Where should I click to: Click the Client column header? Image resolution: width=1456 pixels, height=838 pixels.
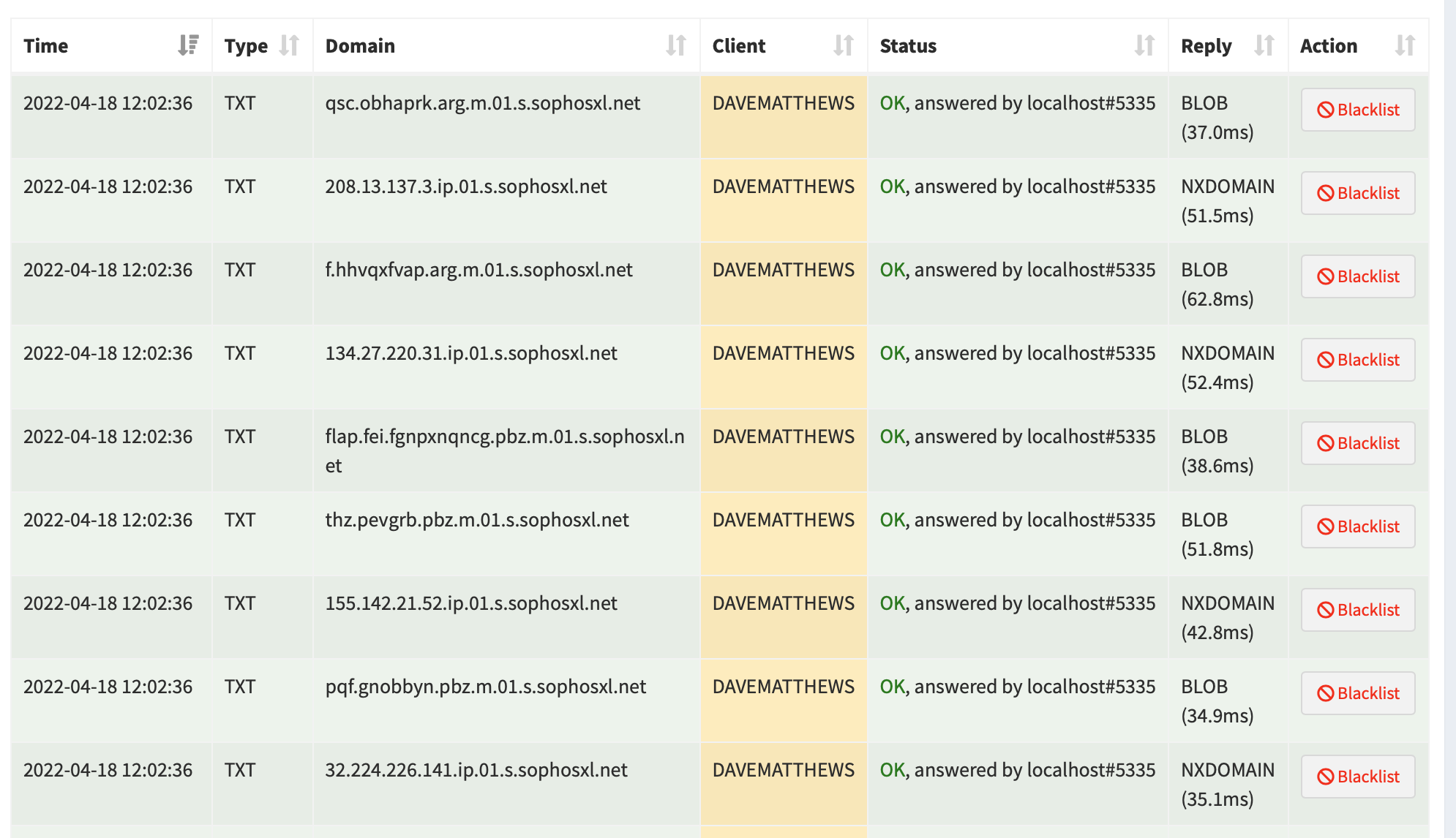pos(784,45)
